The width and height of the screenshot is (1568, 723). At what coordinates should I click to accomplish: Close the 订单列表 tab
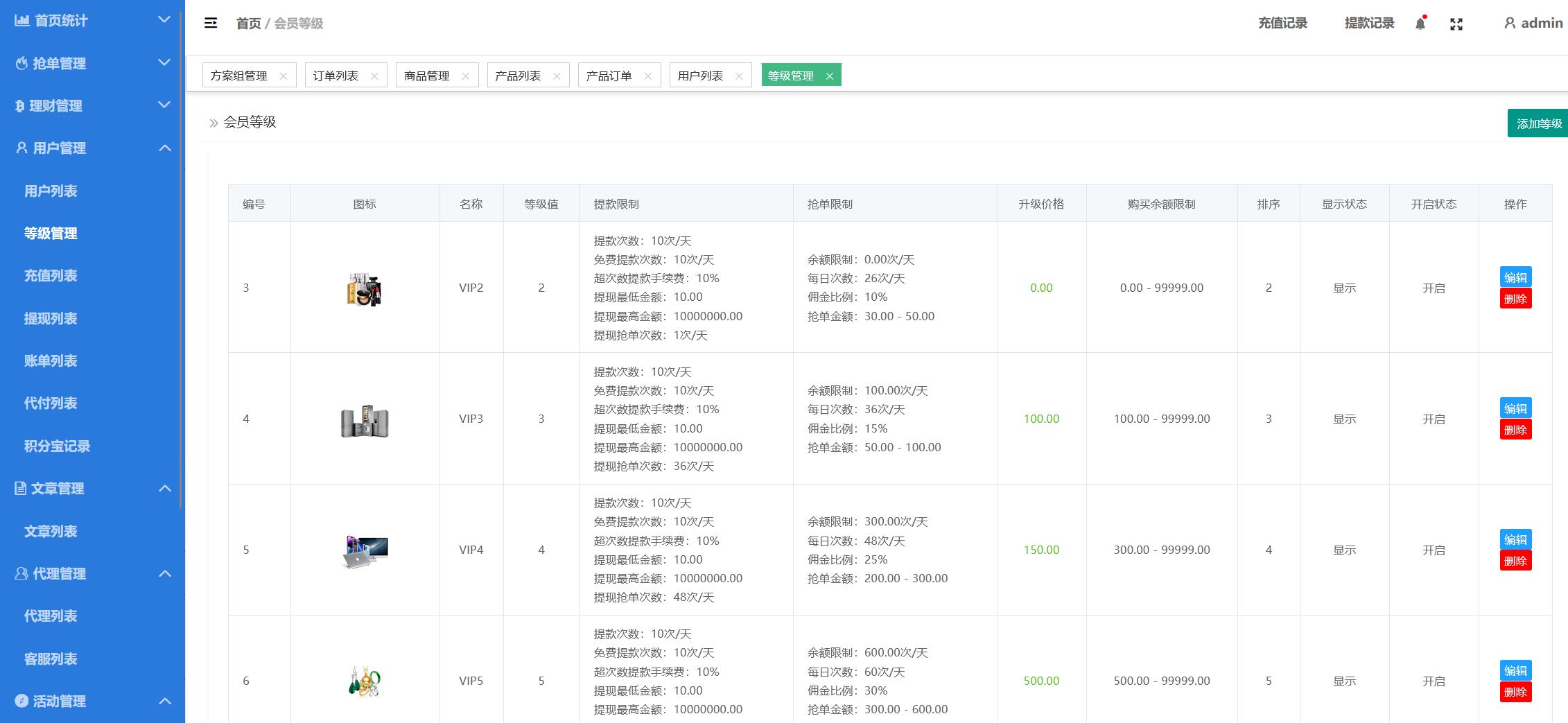[x=374, y=76]
